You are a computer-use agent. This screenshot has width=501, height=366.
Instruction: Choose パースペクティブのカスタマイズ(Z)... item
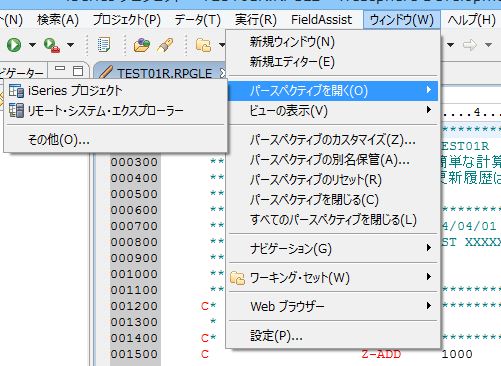(x=333, y=140)
